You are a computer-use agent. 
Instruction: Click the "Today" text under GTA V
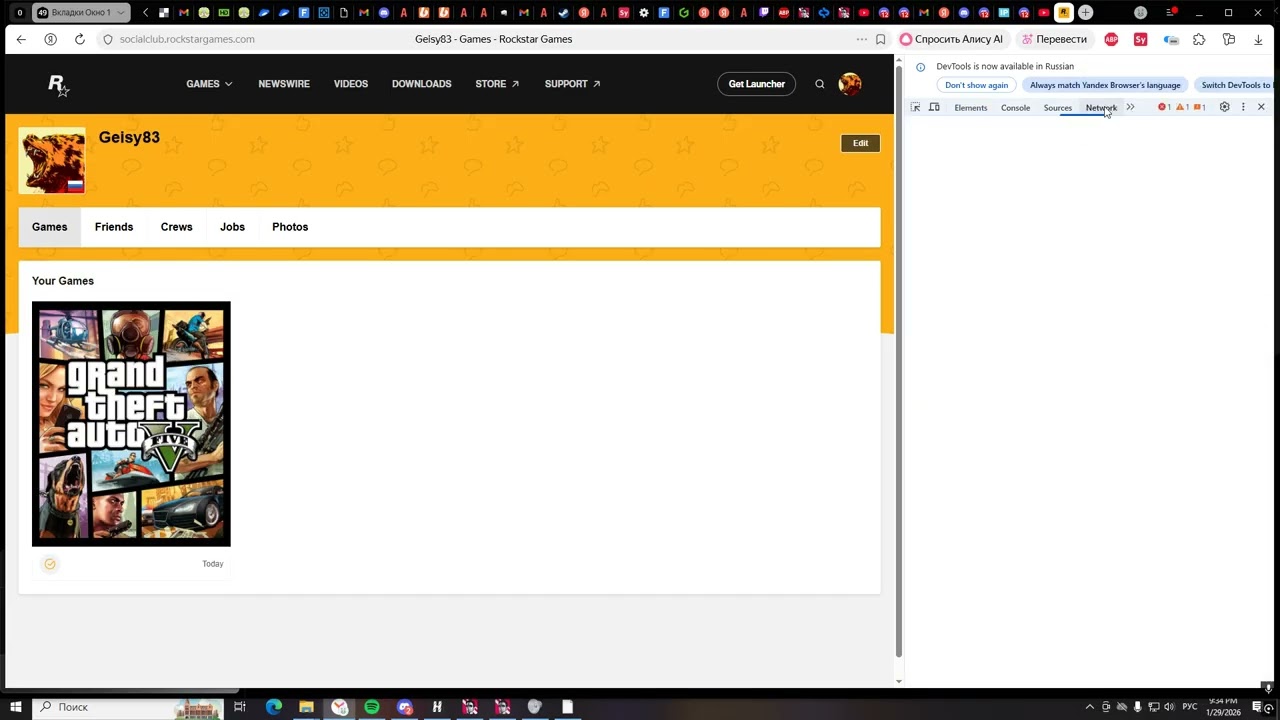213,564
